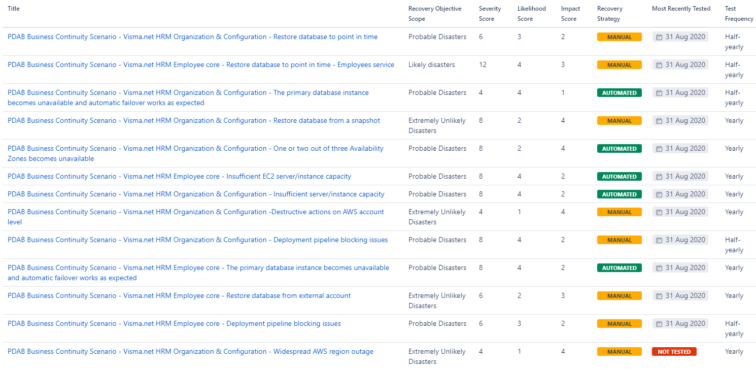Sort by the Severity Score column header
The height and width of the screenshot is (369, 756).
pyautogui.click(x=490, y=14)
